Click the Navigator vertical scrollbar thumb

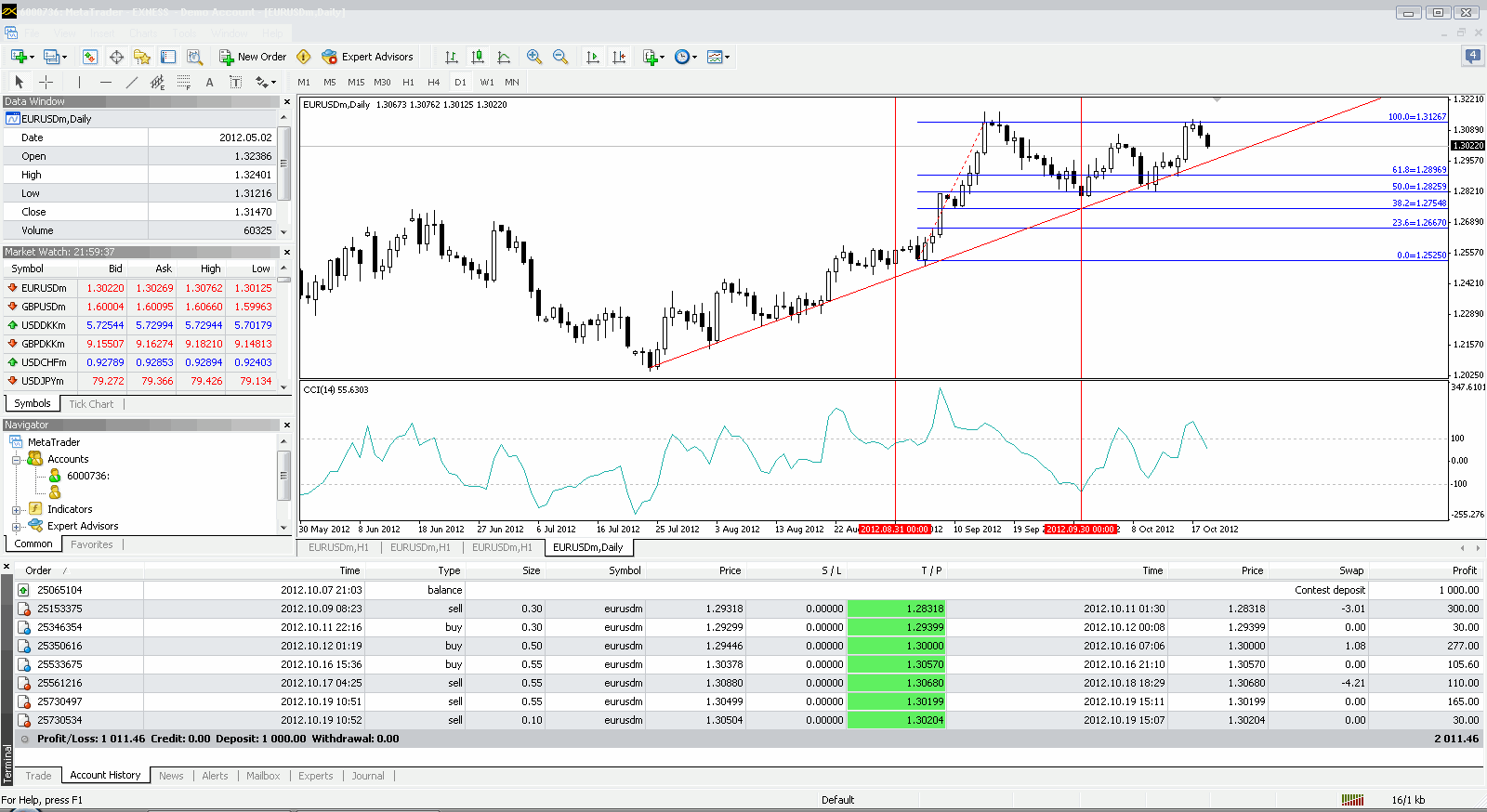click(284, 475)
